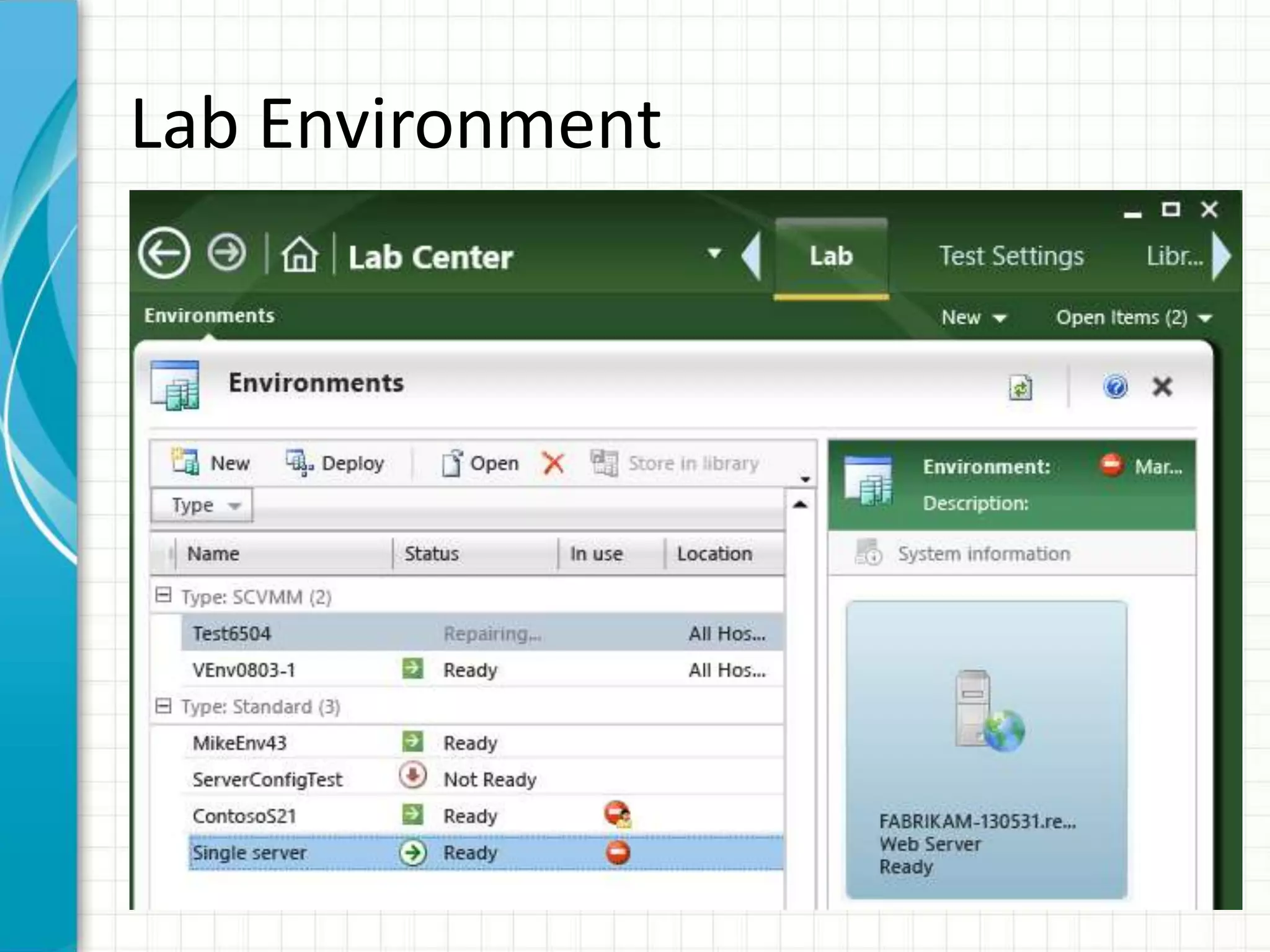Screen dimensions: 1270x952
Task: Go to home via house icon
Action: tap(300, 255)
